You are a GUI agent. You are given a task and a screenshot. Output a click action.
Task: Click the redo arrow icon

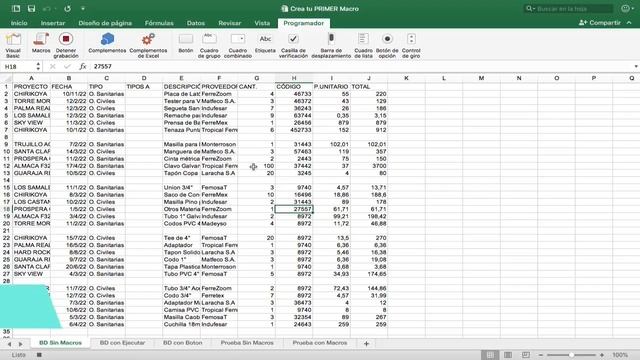(68, 9)
